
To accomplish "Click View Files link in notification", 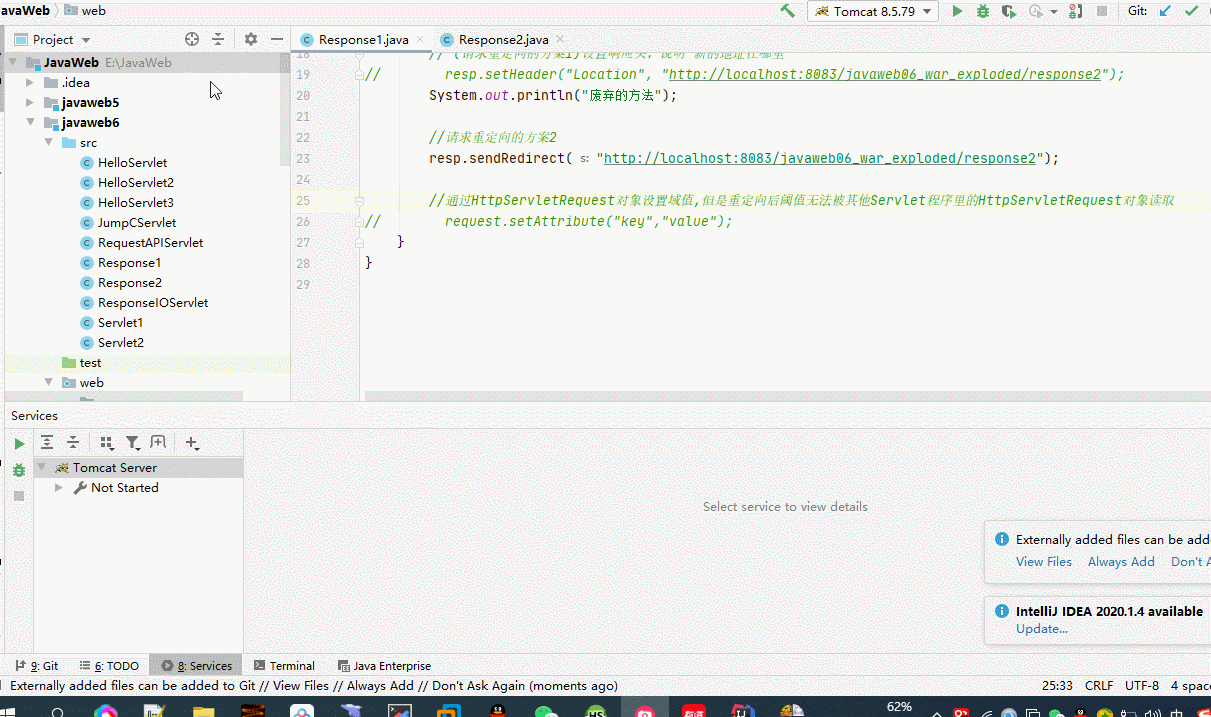I will point(1044,561).
